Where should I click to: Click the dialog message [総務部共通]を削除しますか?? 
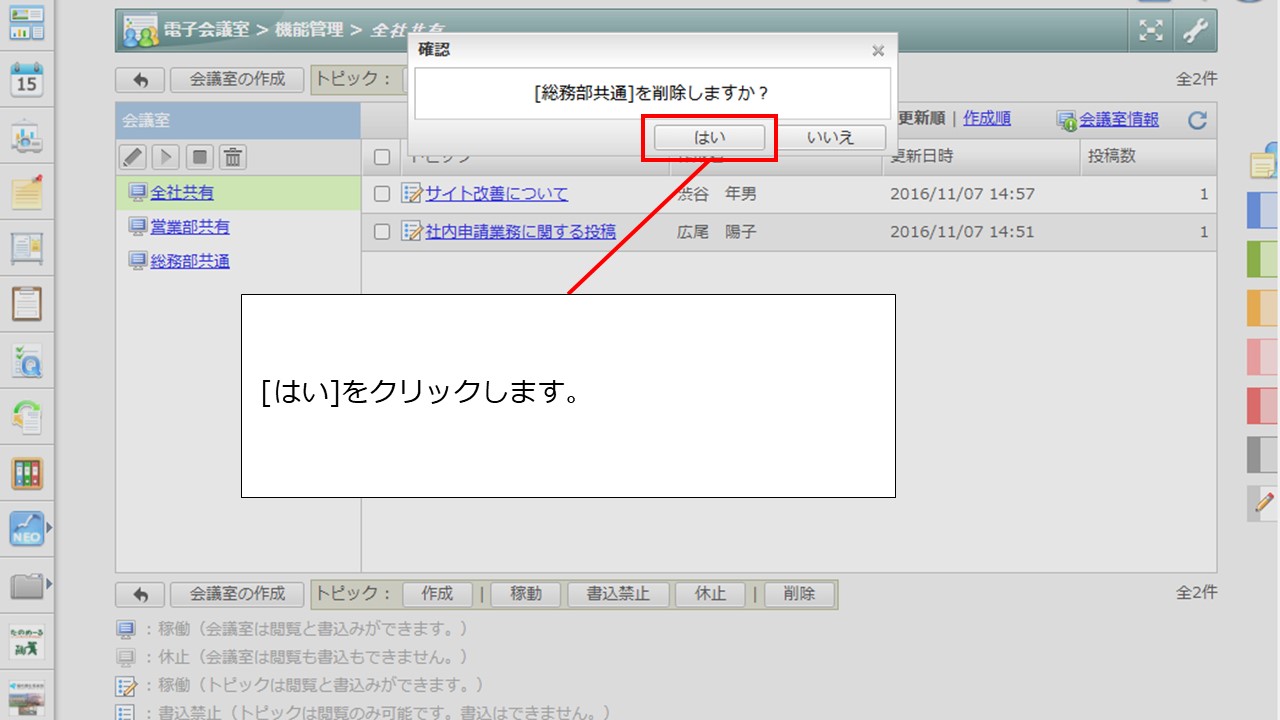point(652,93)
